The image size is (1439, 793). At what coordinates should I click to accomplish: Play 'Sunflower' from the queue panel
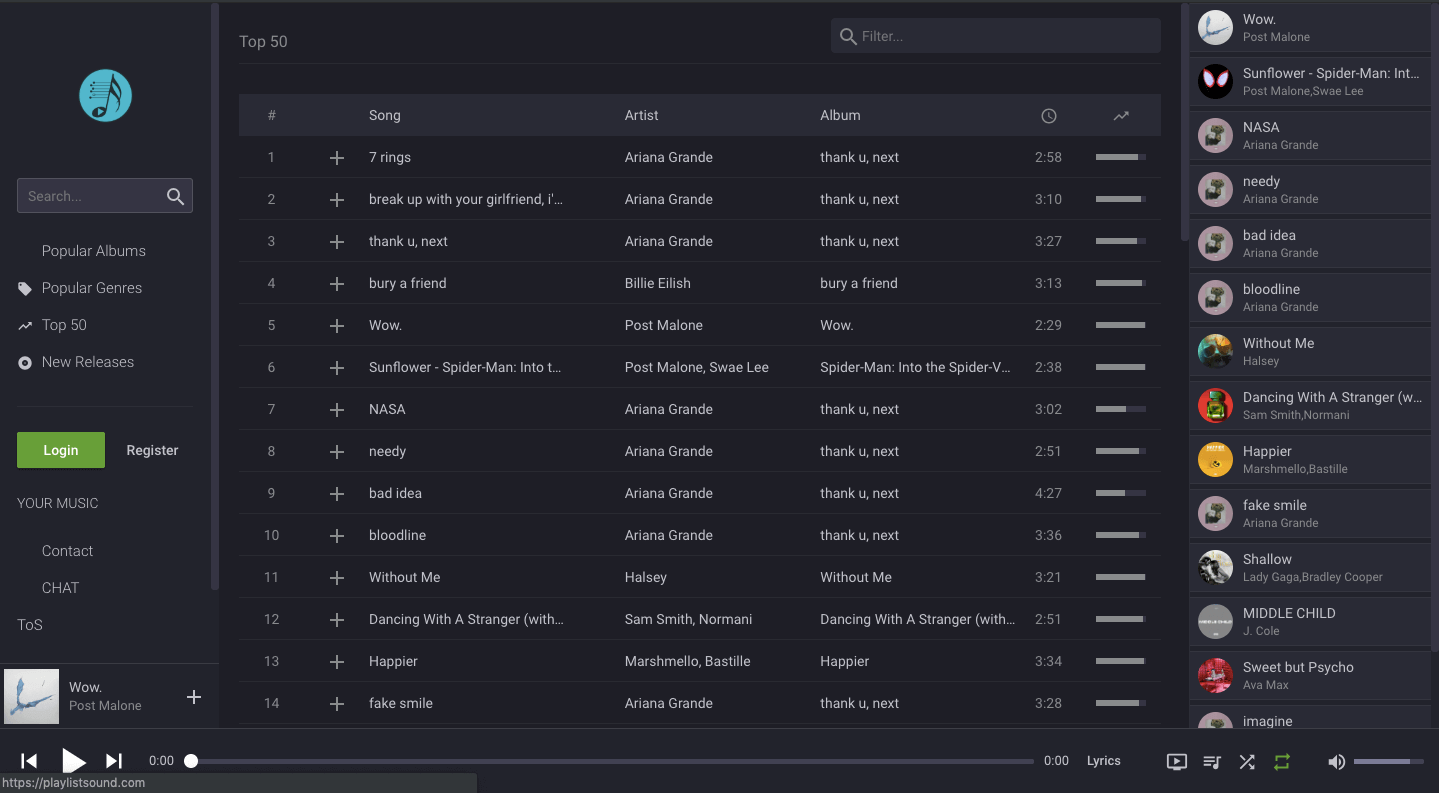tap(1310, 81)
